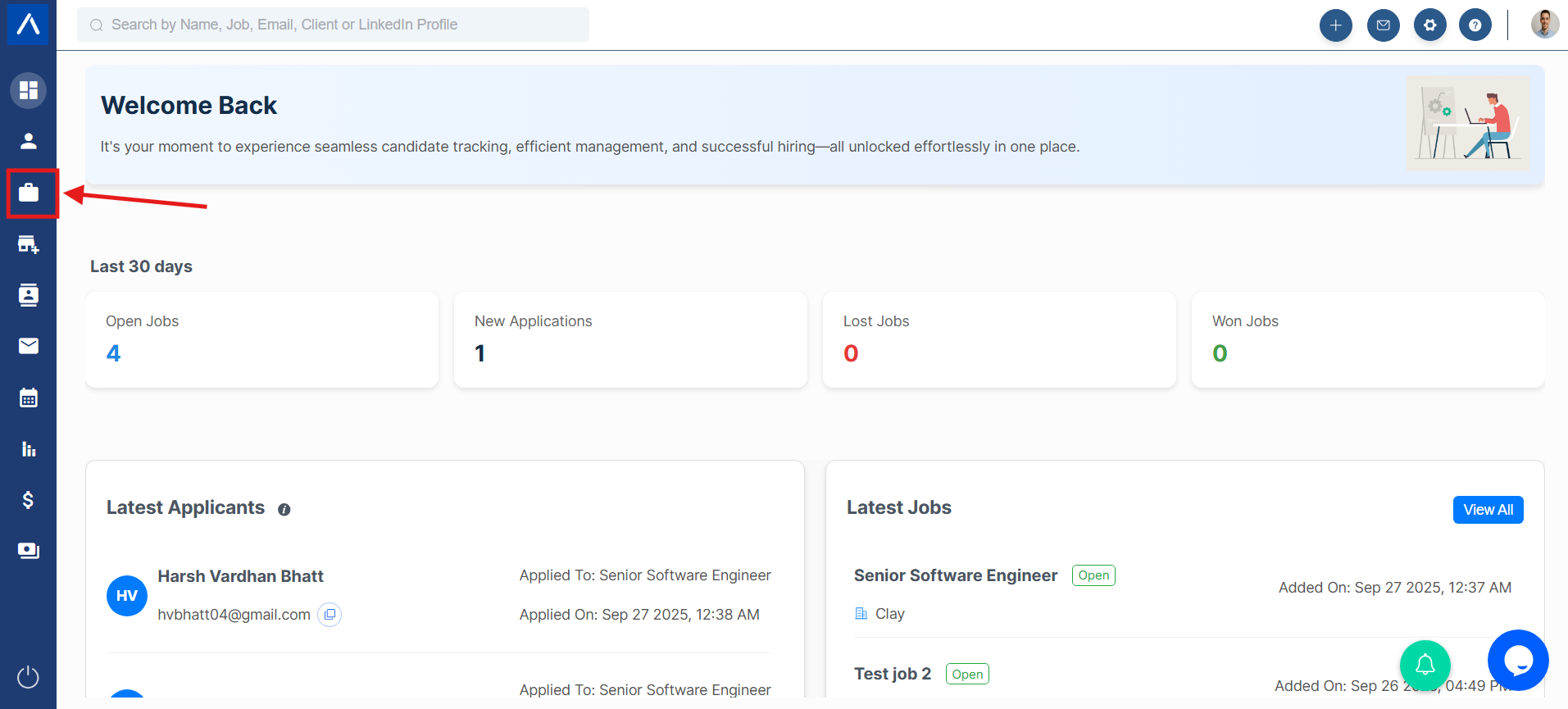This screenshot has height=709, width=1568.
Task: Open the Billing dollar sign icon
Action: [29, 500]
